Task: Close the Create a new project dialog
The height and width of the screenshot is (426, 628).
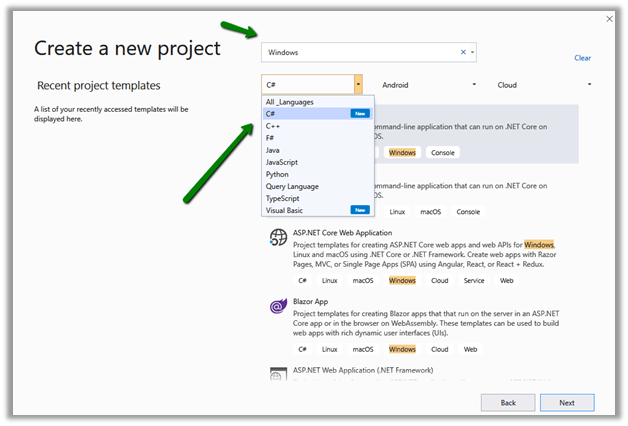Action: click(609, 19)
